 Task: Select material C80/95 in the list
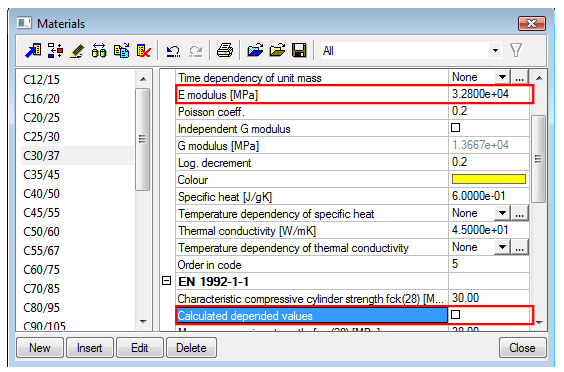(41, 308)
